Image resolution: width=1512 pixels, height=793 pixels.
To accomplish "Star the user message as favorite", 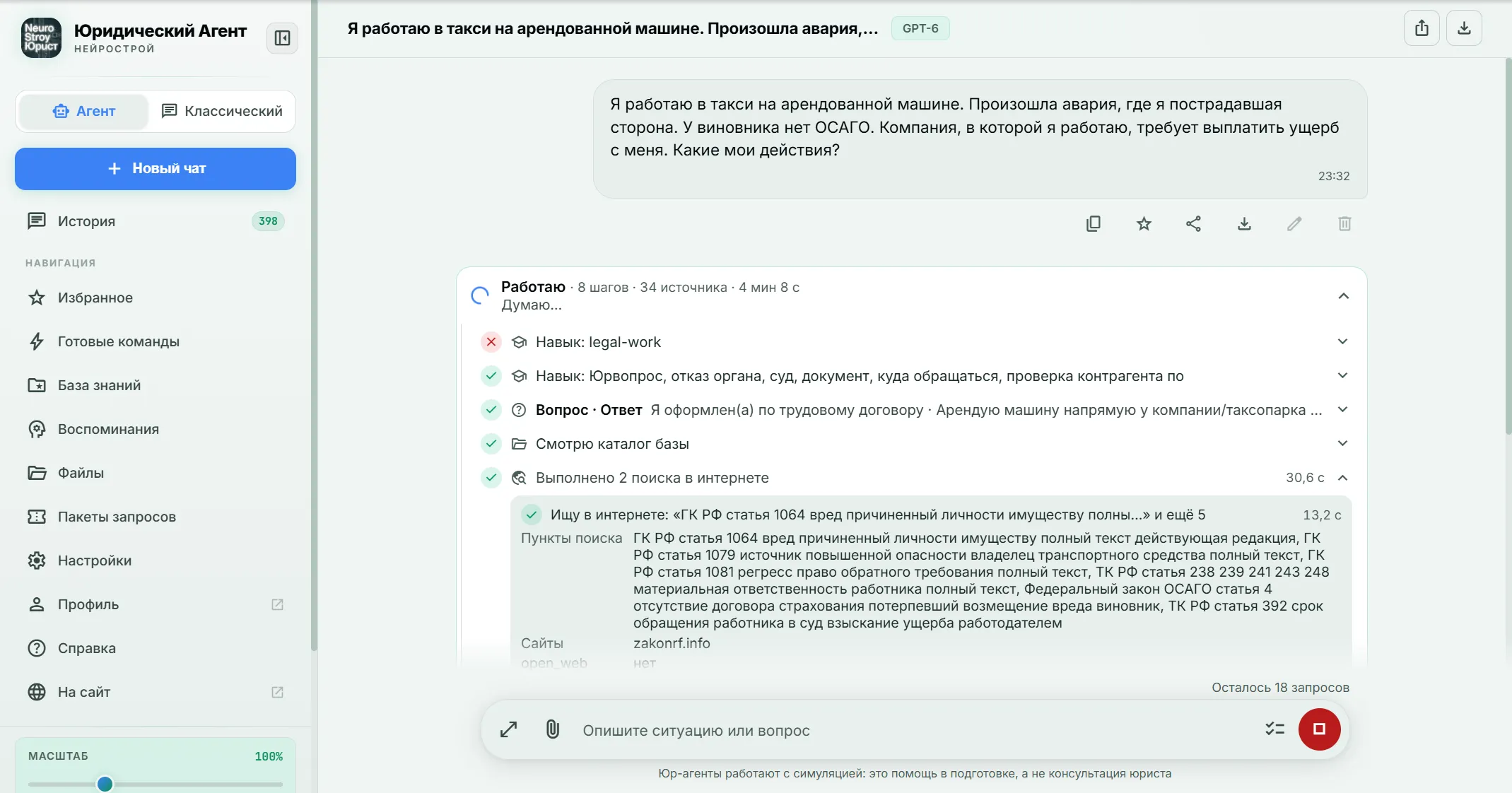I will 1144,224.
